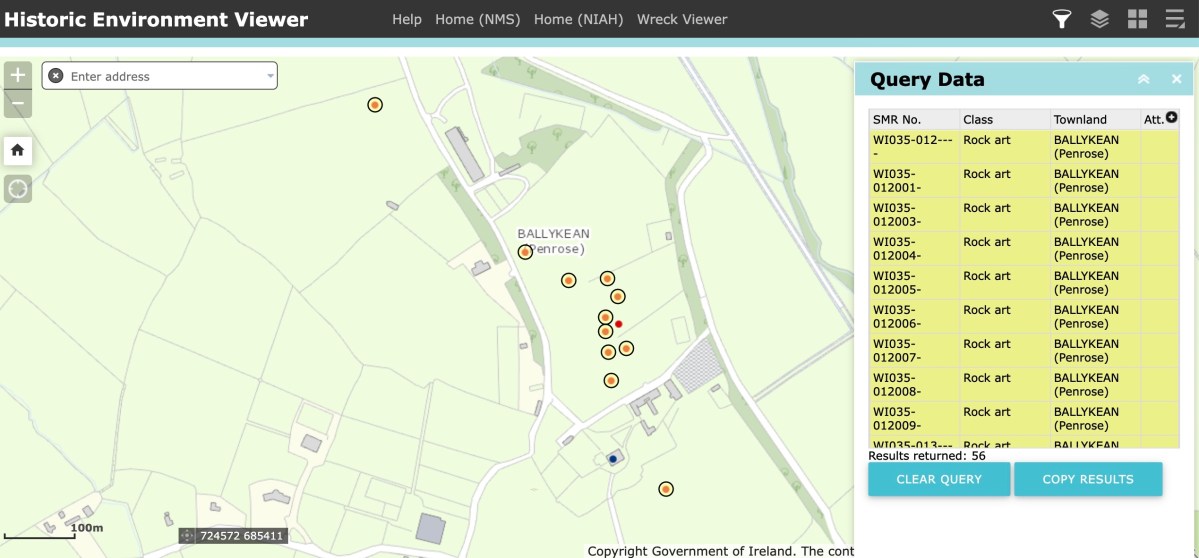Open the map layers list

point(1099,19)
